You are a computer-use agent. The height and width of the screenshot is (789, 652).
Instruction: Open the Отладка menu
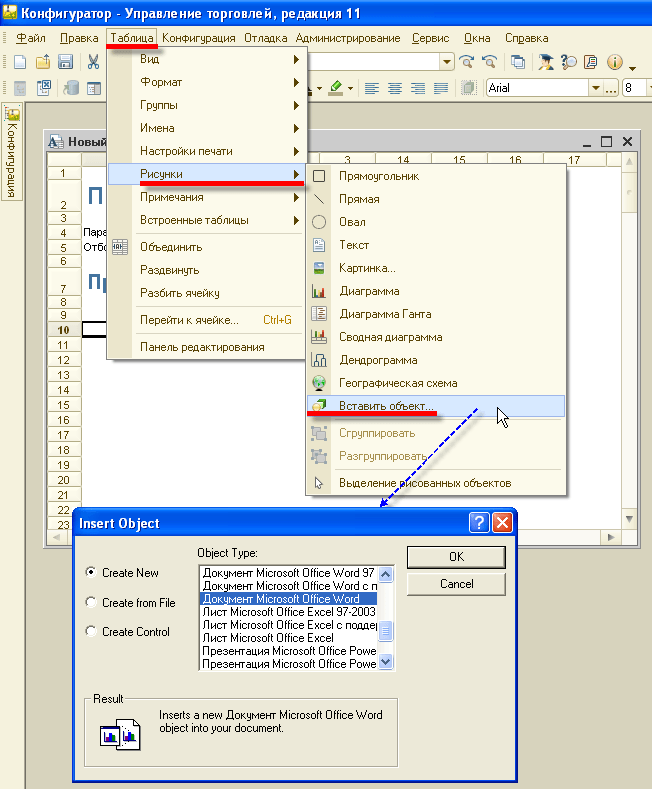pos(266,38)
